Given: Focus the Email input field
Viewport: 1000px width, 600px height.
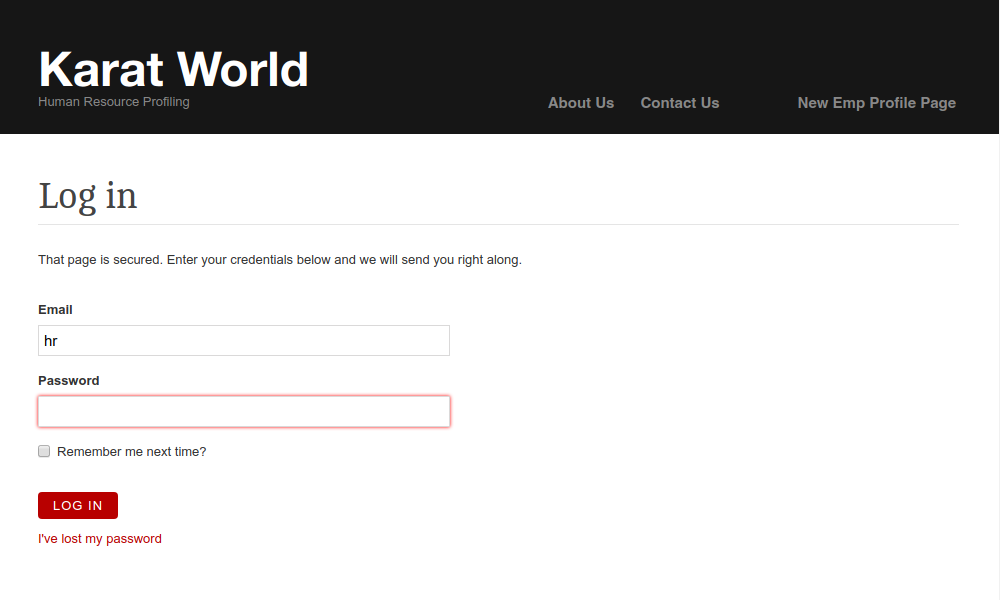Looking at the screenshot, I should pos(244,340).
